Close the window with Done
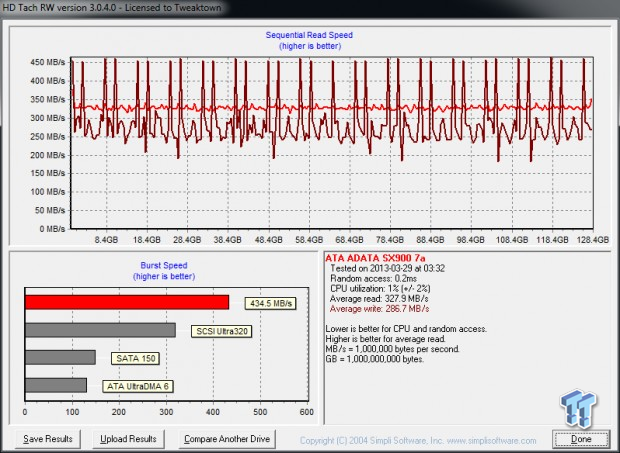The height and width of the screenshot is (453, 620). (581, 439)
